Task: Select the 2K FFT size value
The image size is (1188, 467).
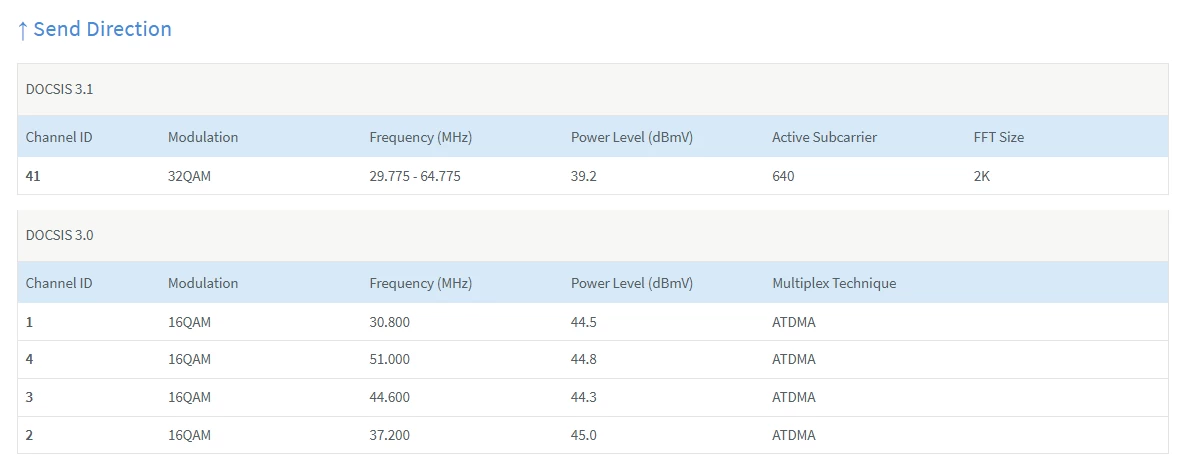Action: 982,176
